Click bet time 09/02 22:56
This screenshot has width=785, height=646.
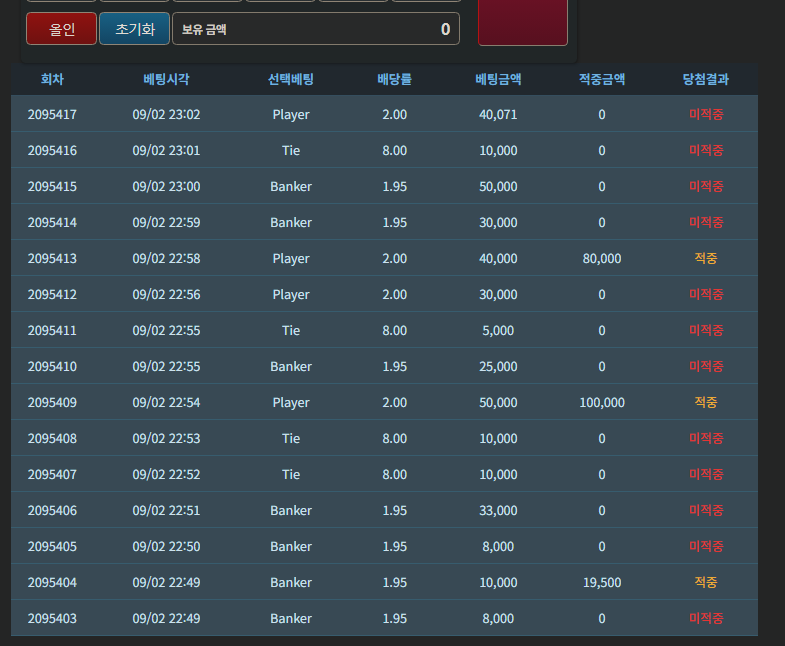[x=166, y=295]
